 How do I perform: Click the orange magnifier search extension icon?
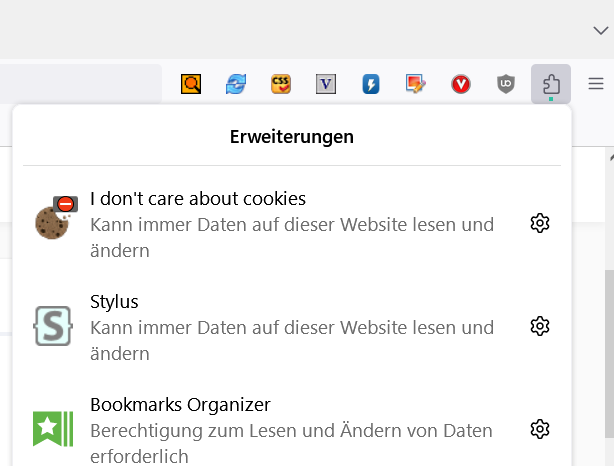(191, 84)
